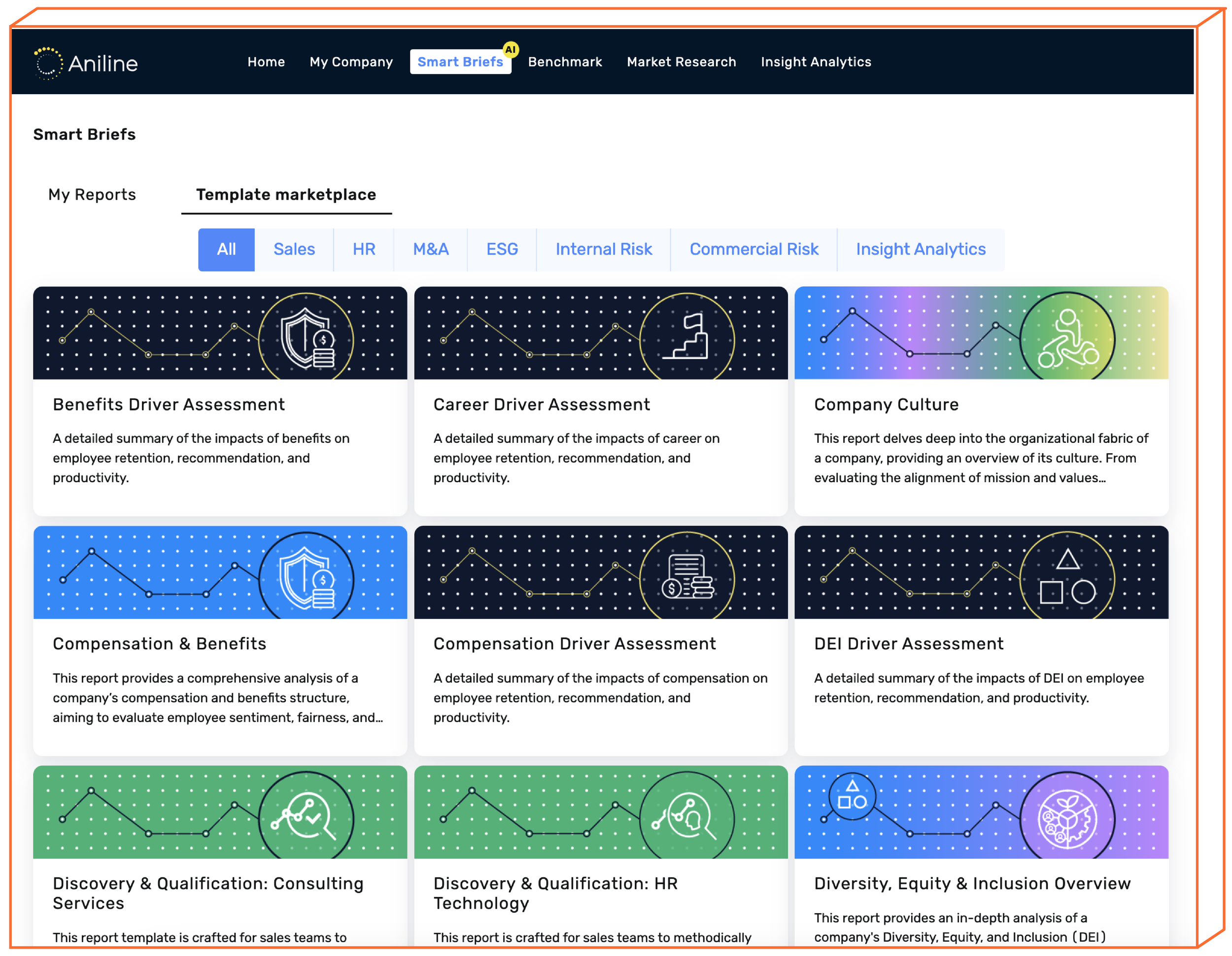
Task: Choose the Commercial Risk filter button
Action: [753, 249]
